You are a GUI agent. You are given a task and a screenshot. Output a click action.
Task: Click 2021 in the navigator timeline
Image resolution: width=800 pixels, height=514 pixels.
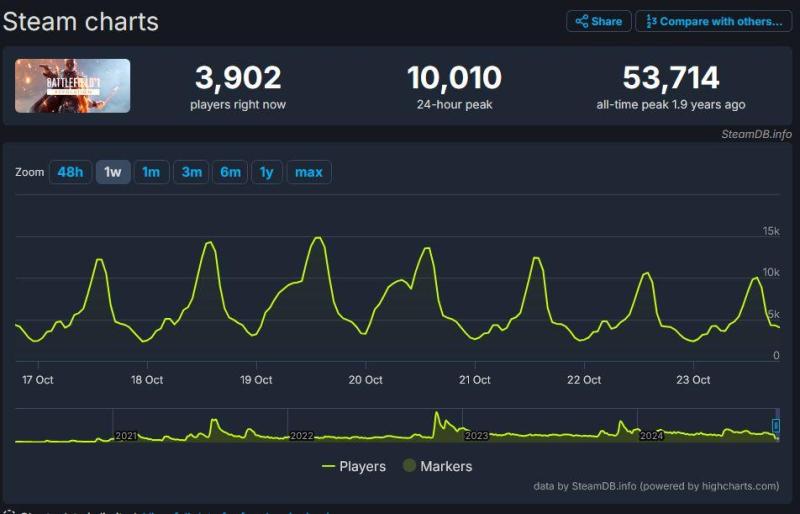pos(126,436)
